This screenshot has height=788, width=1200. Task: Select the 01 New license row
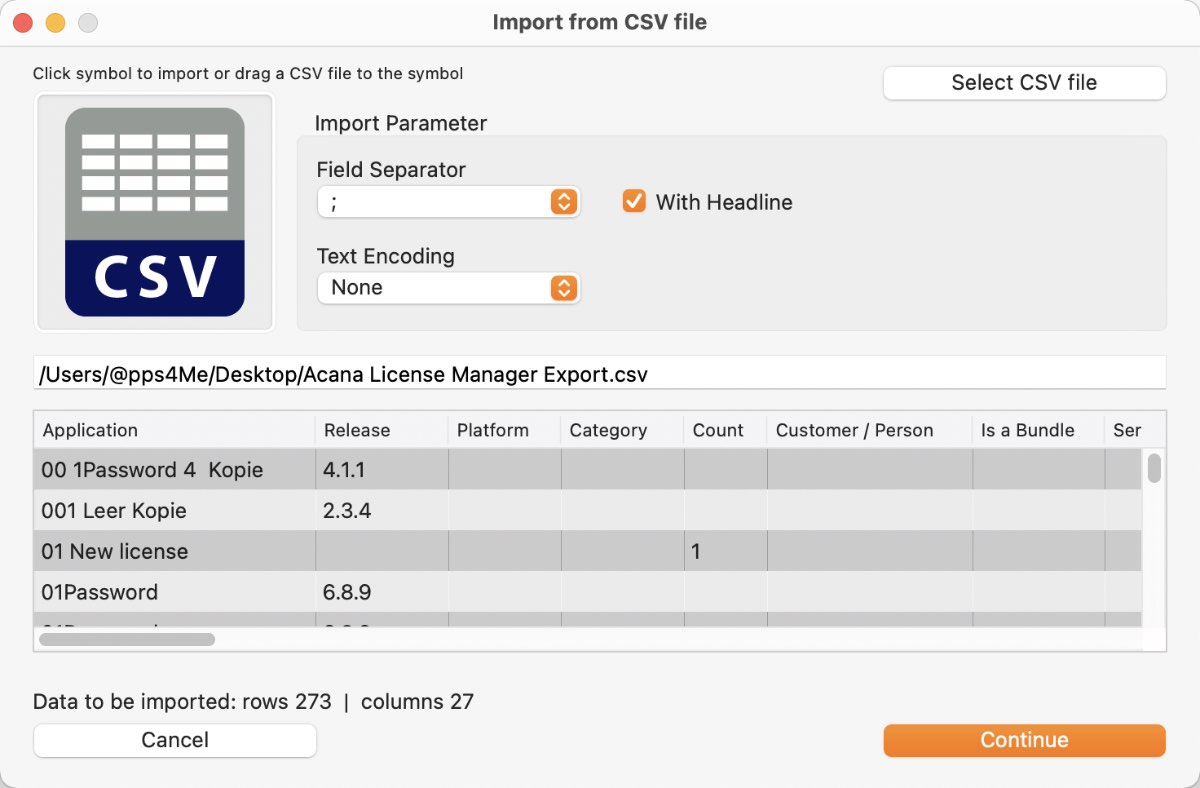pos(588,551)
